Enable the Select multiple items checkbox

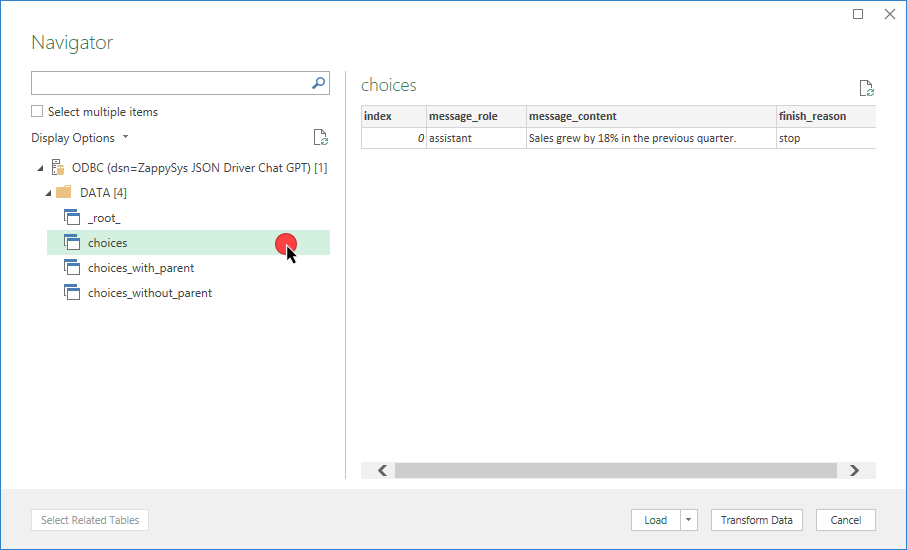tap(38, 112)
